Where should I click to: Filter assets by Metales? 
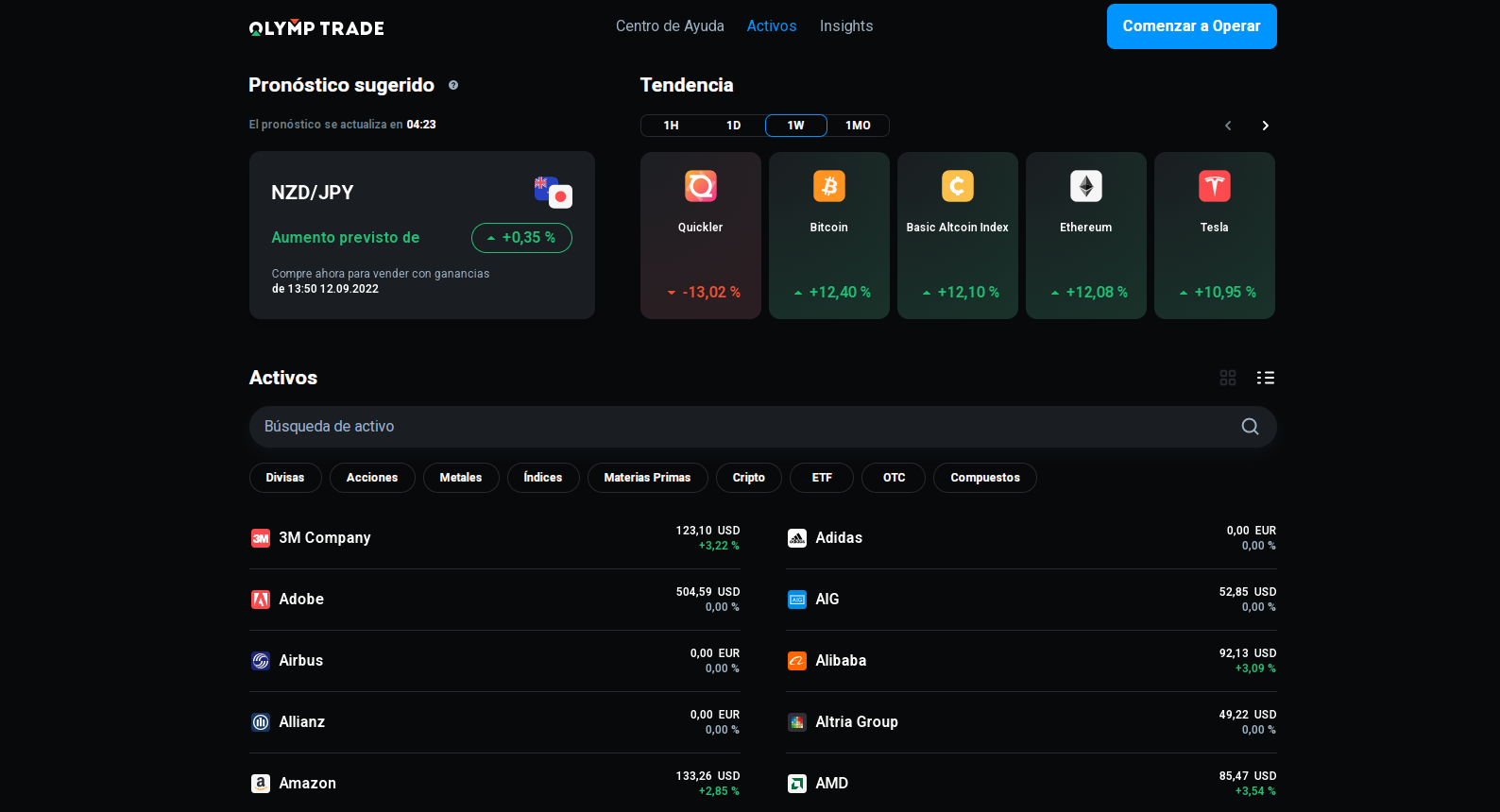click(461, 478)
